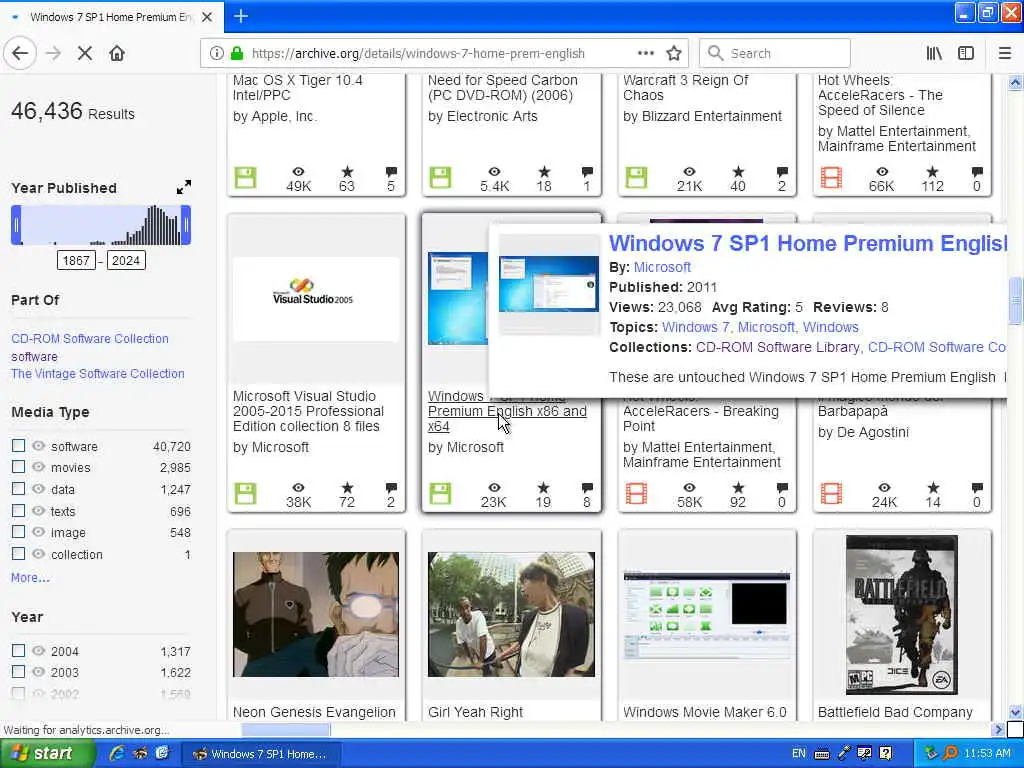Close the Windows 7 SP1 browser tab
Viewport: 1024px width, 768px height.
click(x=207, y=17)
